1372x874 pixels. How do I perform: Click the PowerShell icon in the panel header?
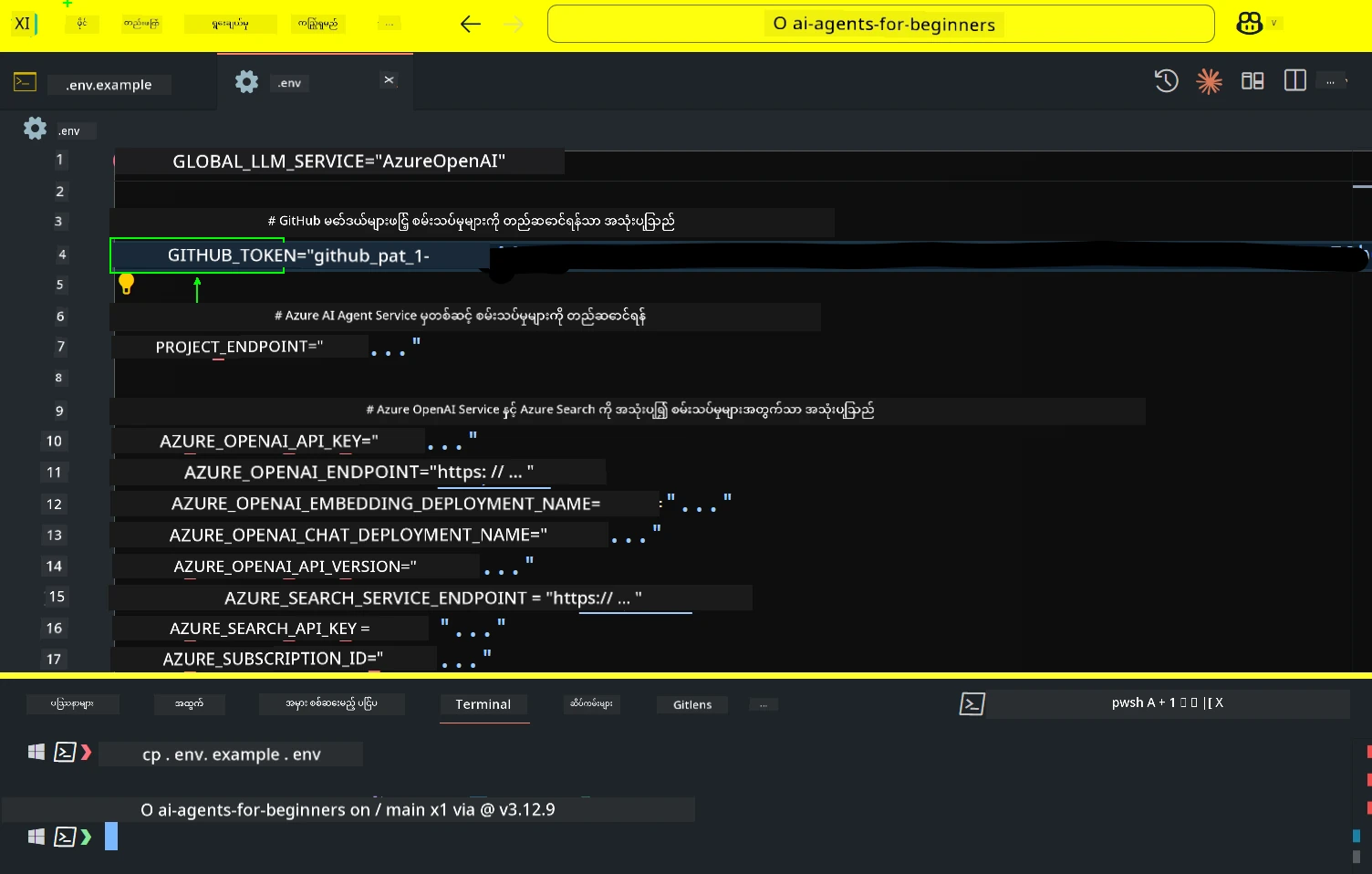972,703
